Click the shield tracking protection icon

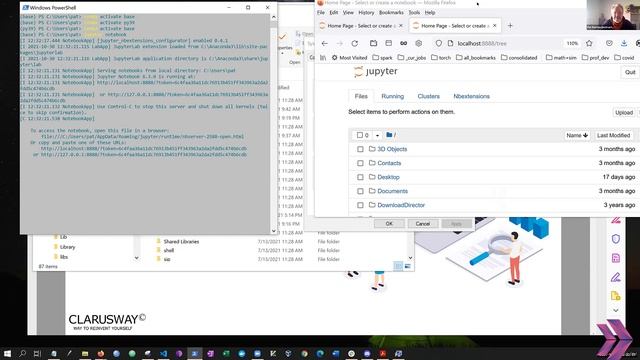click(x=438, y=43)
